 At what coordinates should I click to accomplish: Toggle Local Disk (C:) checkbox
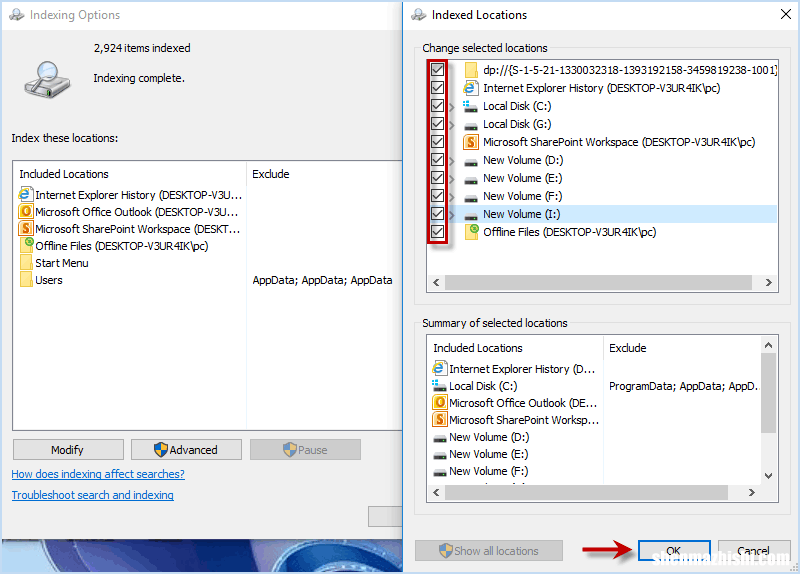(x=437, y=106)
